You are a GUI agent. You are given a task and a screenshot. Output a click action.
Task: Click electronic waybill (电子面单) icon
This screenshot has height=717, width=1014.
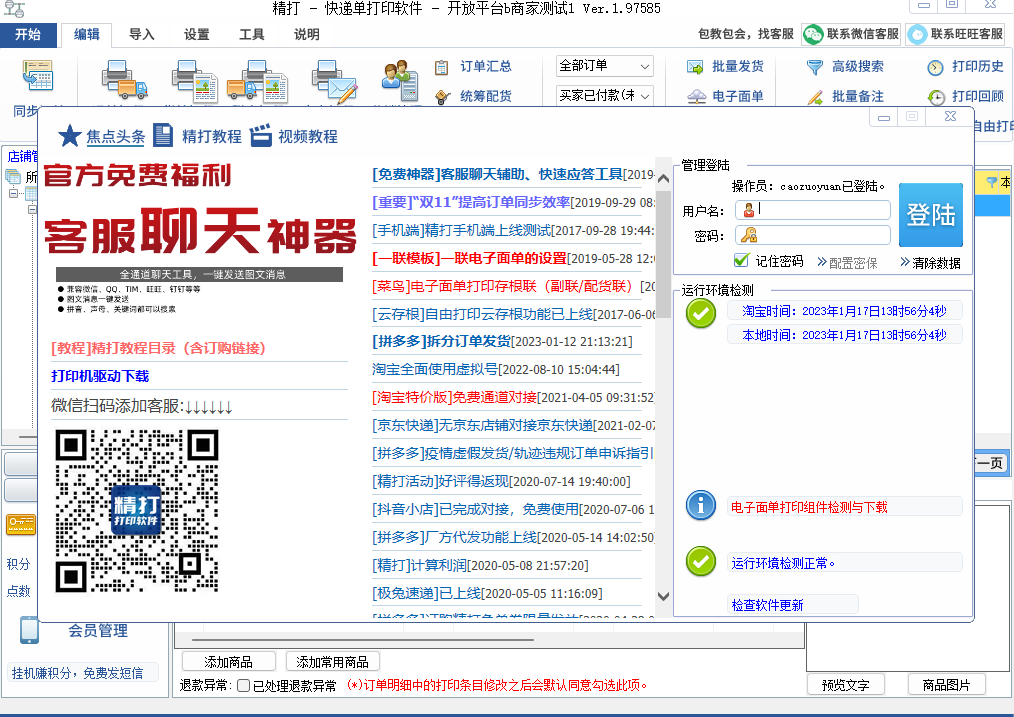696,97
